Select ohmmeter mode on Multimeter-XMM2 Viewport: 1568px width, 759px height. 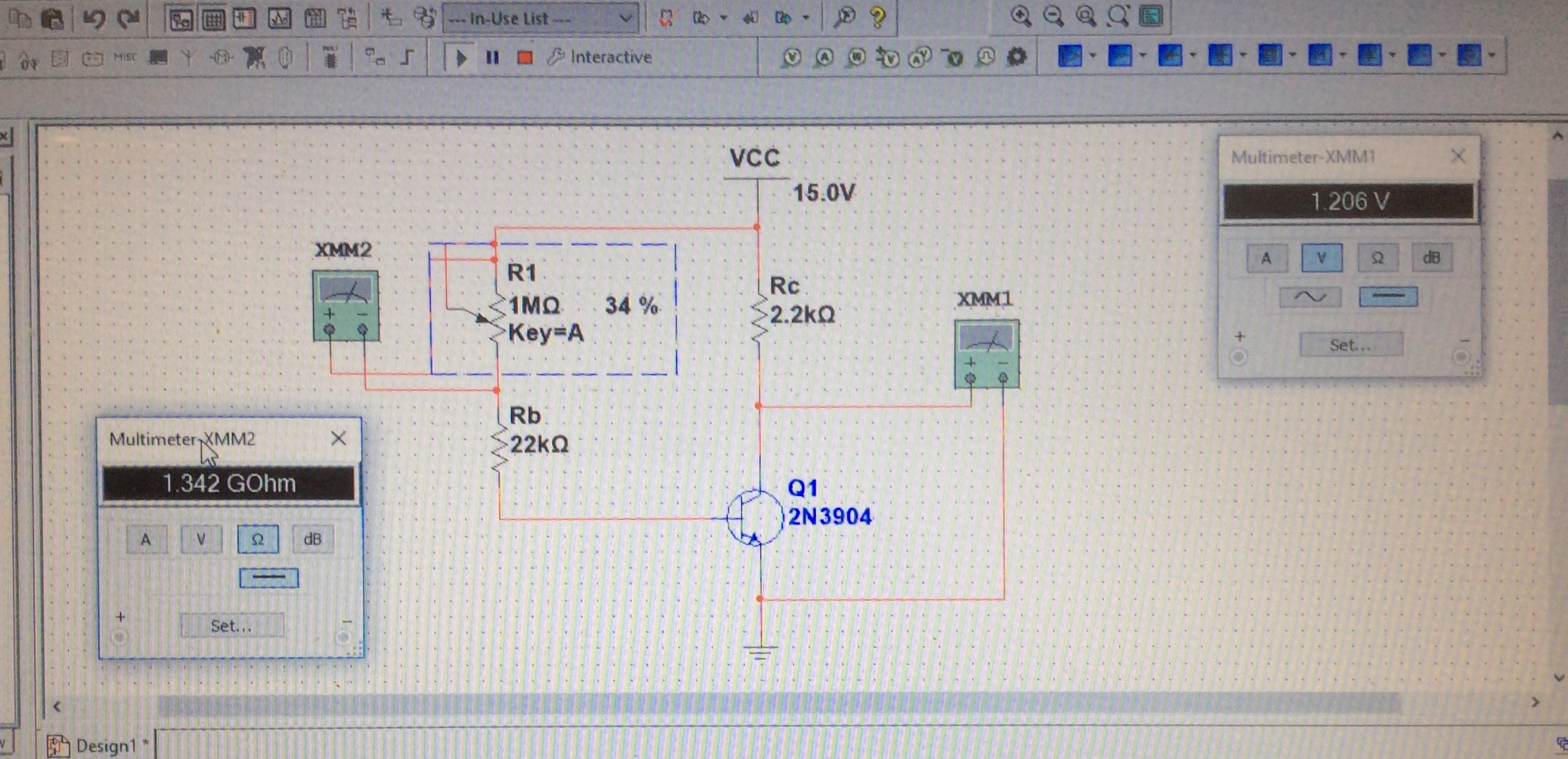click(258, 539)
